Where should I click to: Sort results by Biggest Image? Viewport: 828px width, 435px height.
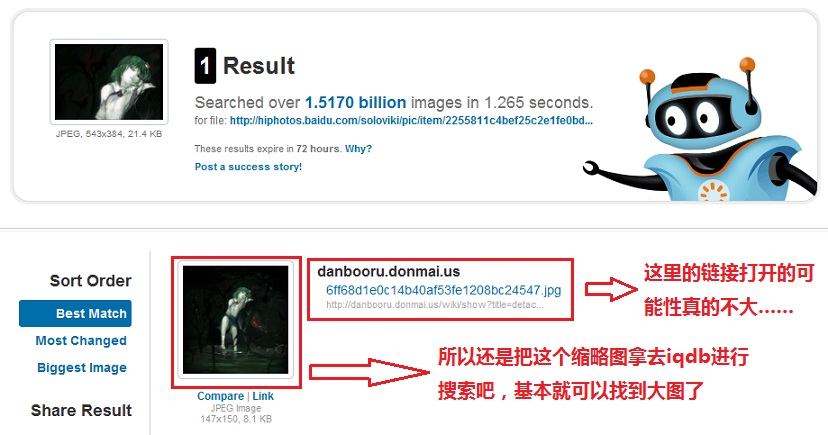click(82, 367)
